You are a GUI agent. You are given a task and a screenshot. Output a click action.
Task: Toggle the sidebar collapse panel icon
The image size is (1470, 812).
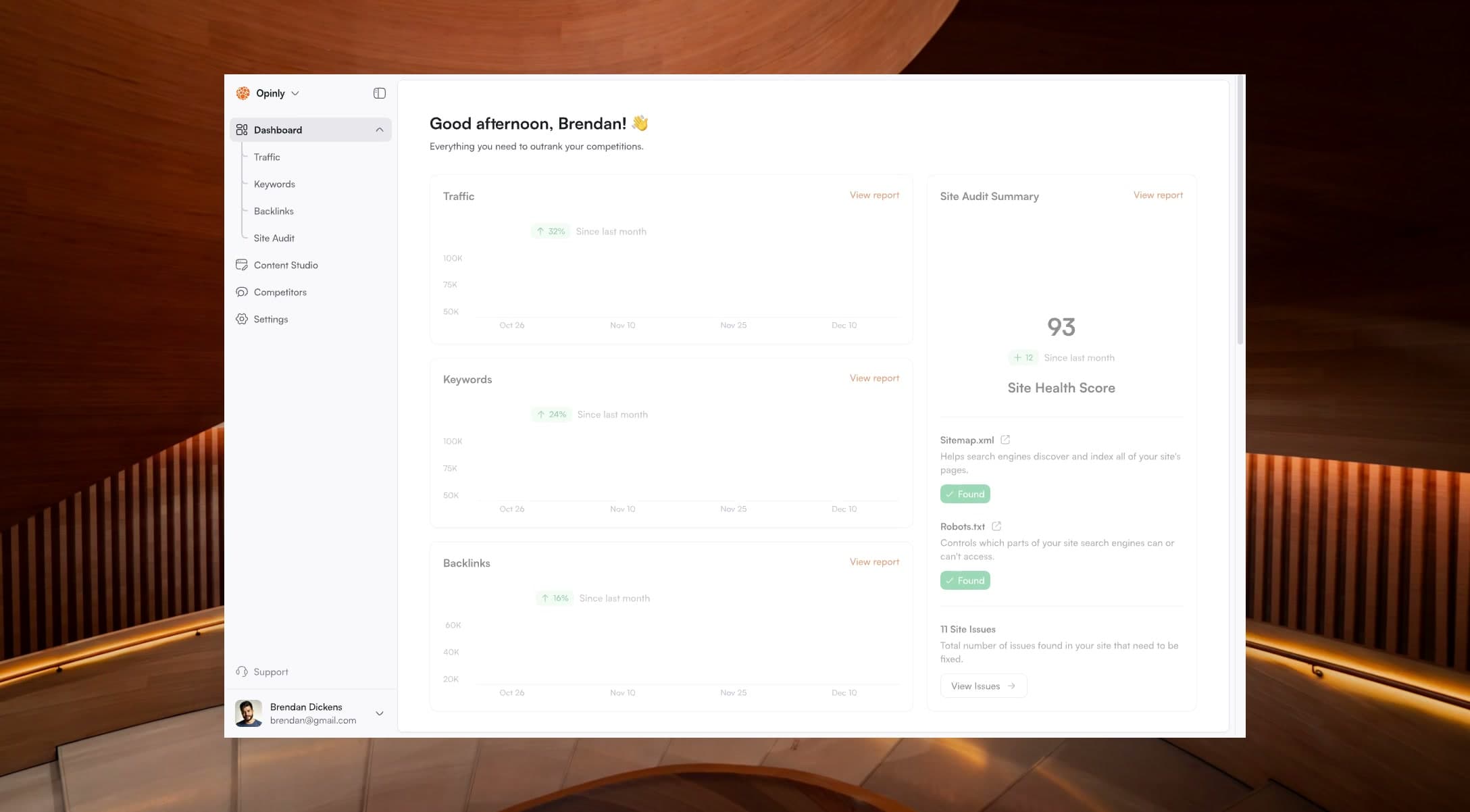(x=380, y=93)
